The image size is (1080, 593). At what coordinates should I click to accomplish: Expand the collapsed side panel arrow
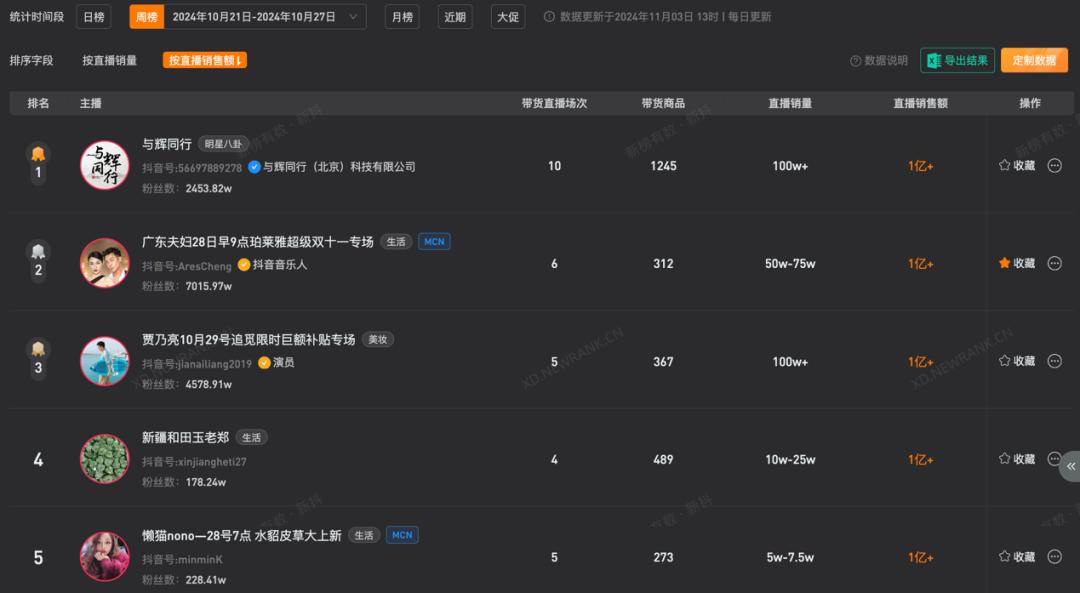(x=1070, y=466)
